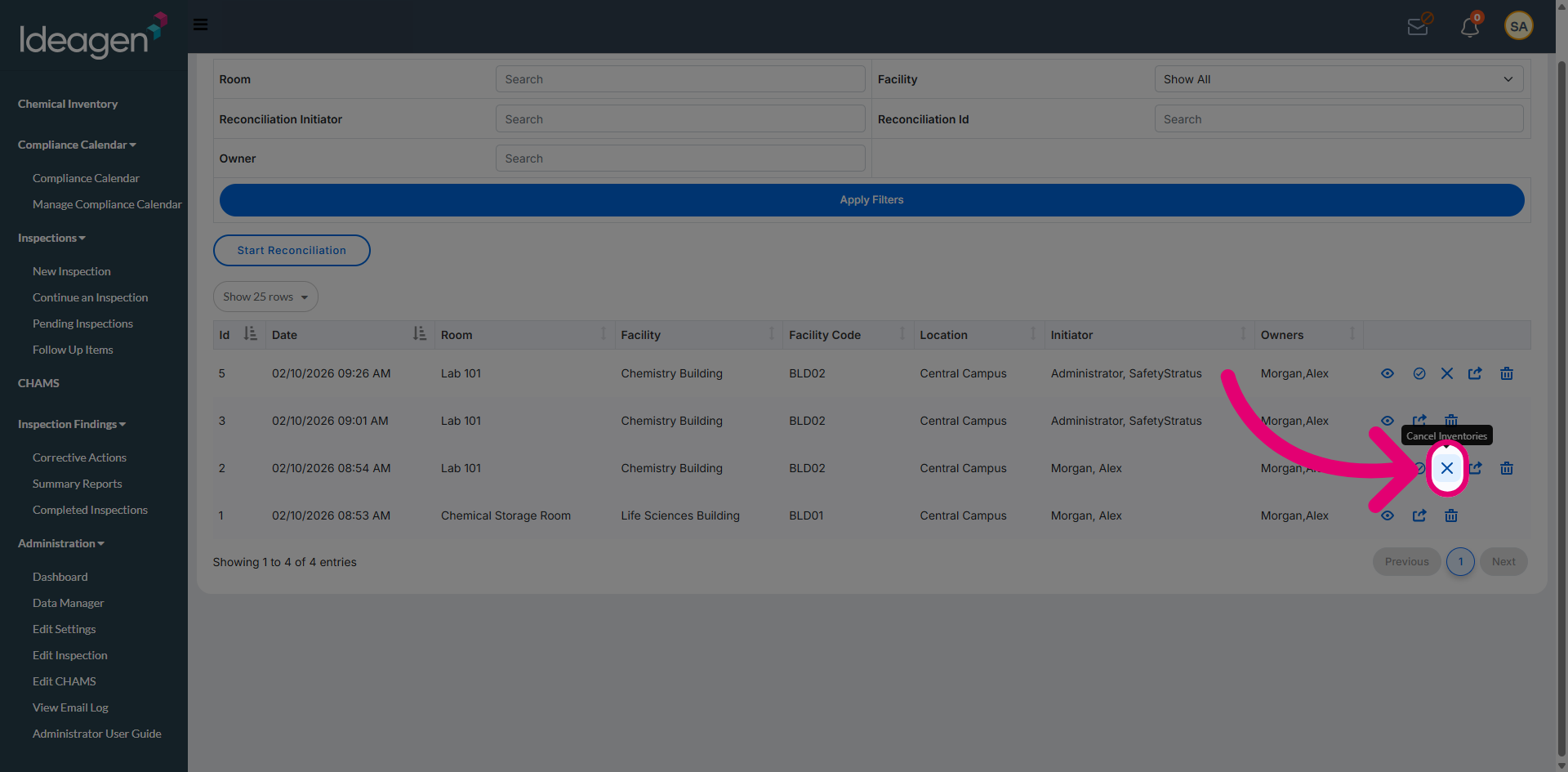Screen dimensions: 1568x772
Task: Open Chemical Inventory in sidebar
Action: tap(68, 104)
